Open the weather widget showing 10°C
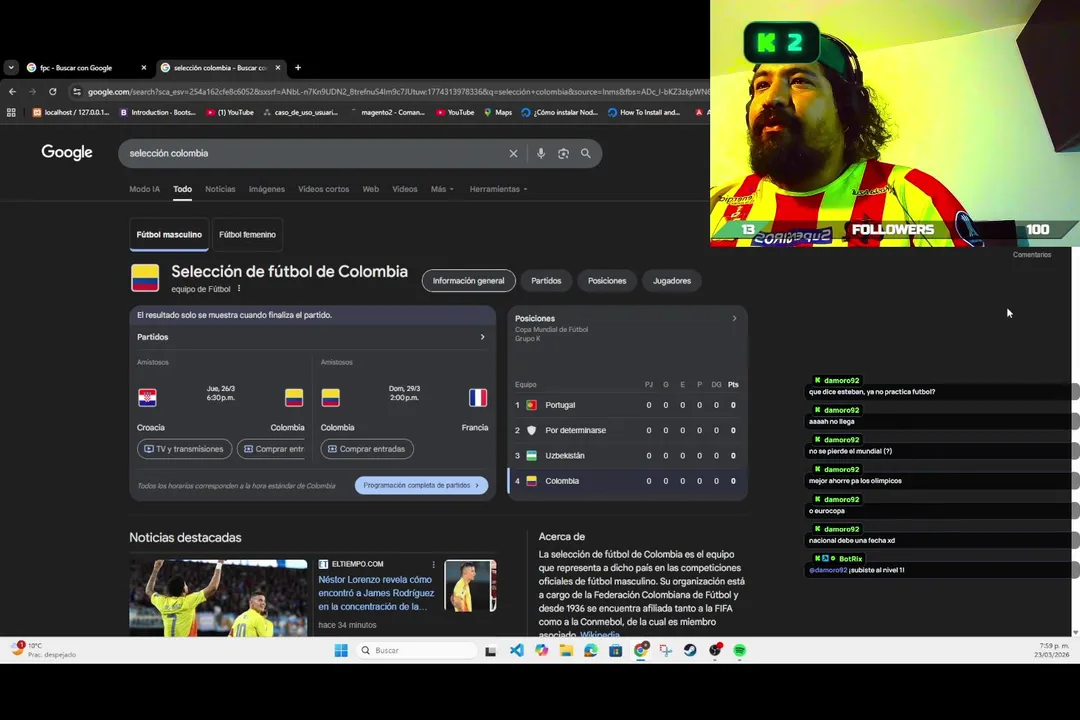Viewport: 1080px width, 720px height. 44,650
